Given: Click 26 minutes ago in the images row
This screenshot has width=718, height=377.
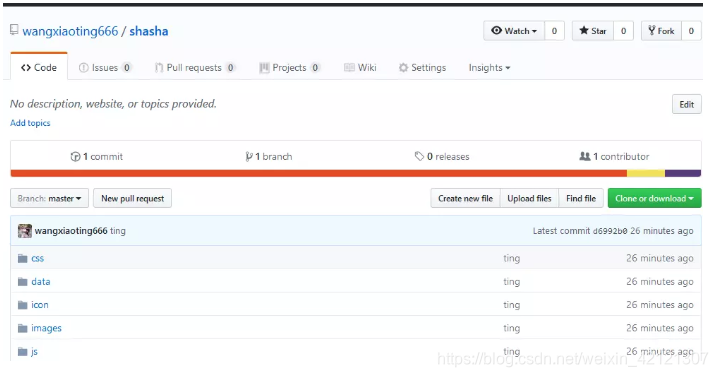Looking at the screenshot, I should tap(660, 328).
